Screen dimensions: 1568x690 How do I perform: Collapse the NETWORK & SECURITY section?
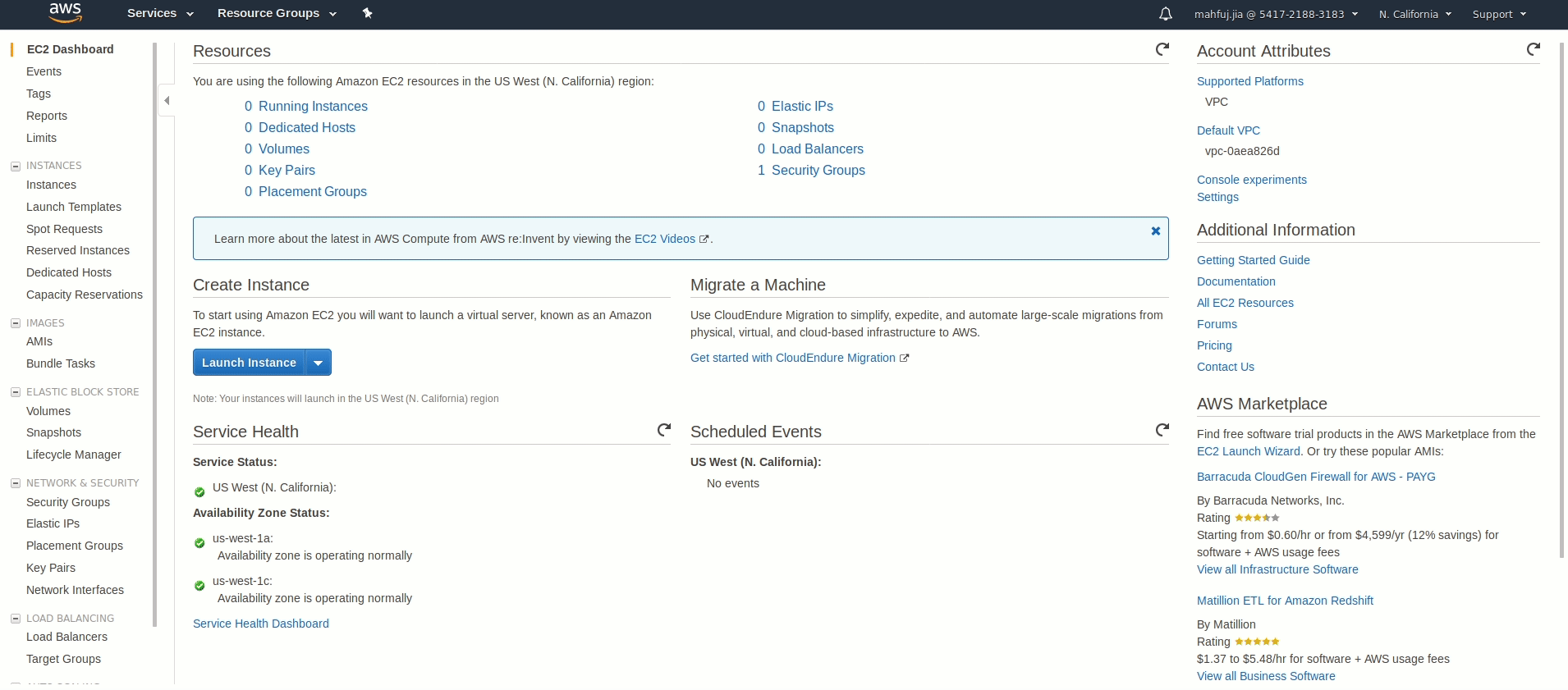pos(15,483)
